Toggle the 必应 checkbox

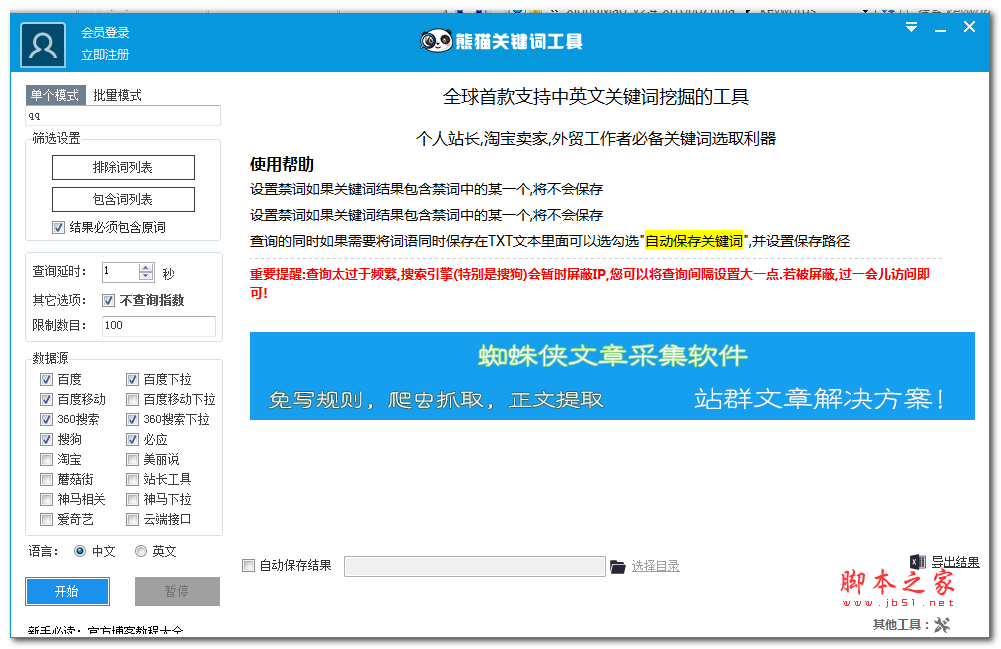click(x=132, y=439)
